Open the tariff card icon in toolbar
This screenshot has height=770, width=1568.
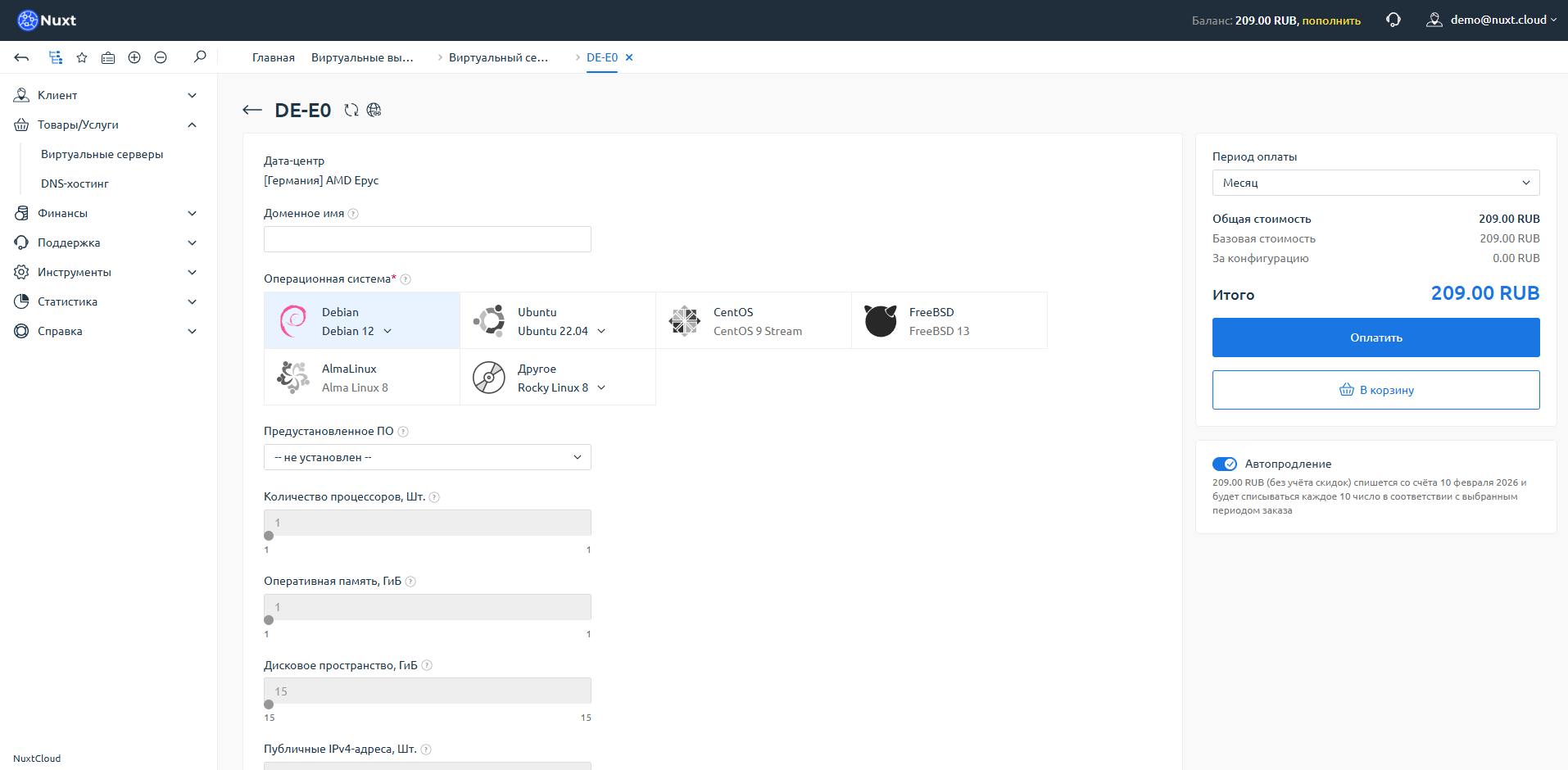(x=107, y=57)
